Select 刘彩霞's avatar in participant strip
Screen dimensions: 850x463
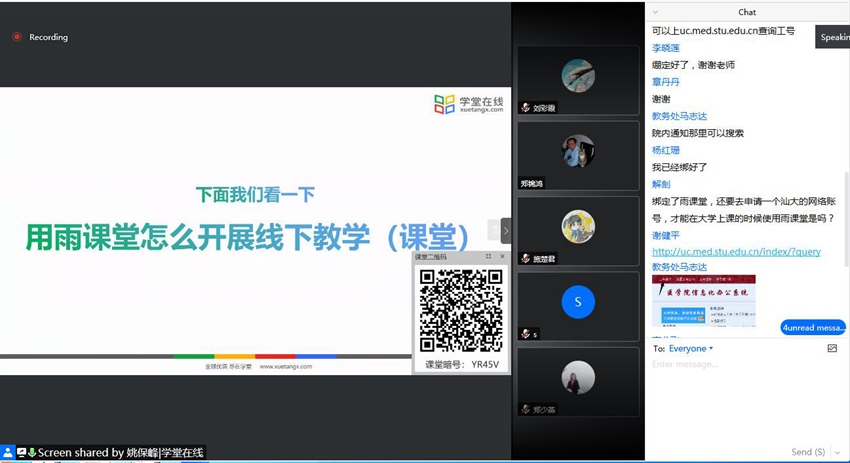tap(578, 75)
